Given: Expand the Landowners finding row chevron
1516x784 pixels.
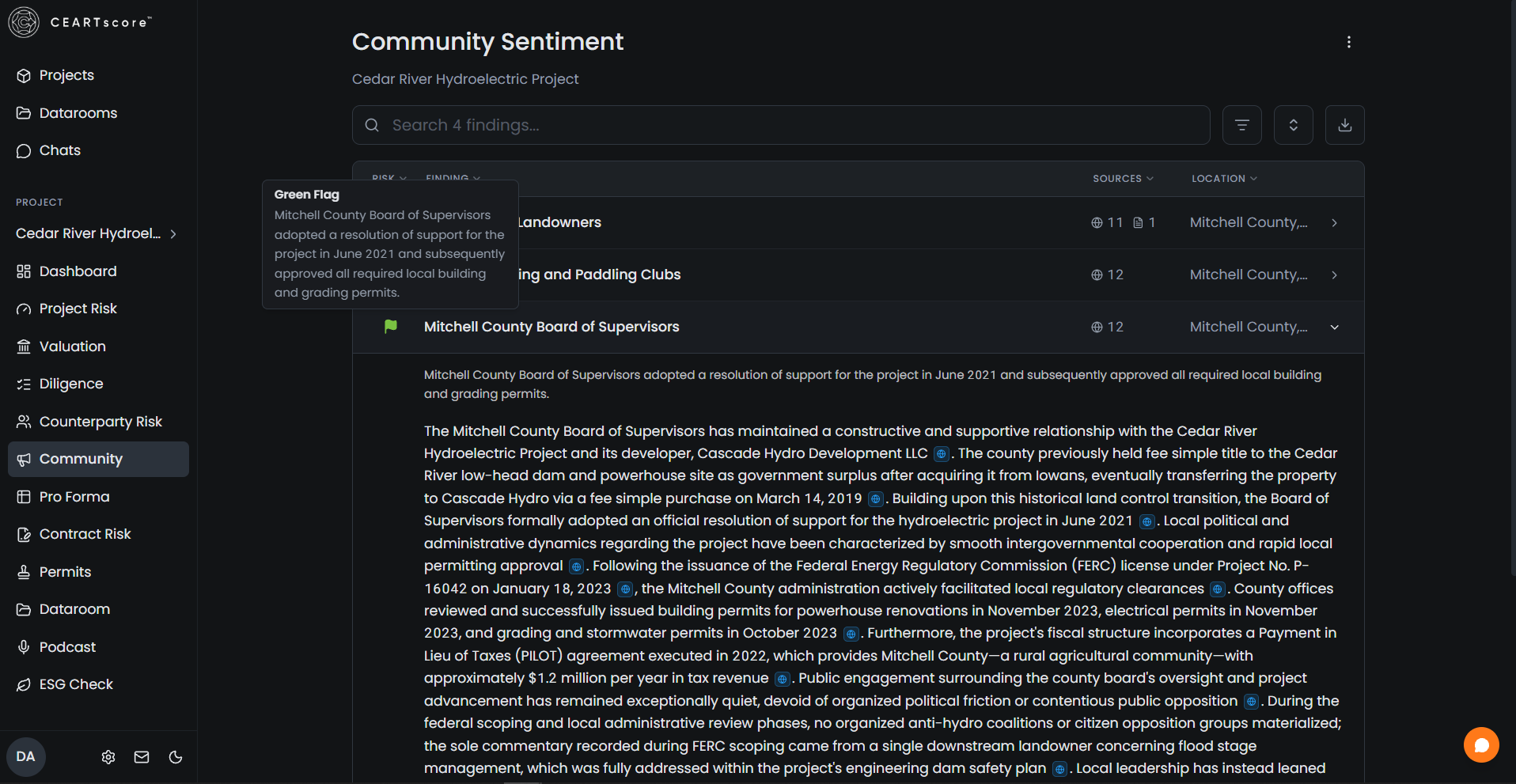Looking at the screenshot, I should point(1335,223).
